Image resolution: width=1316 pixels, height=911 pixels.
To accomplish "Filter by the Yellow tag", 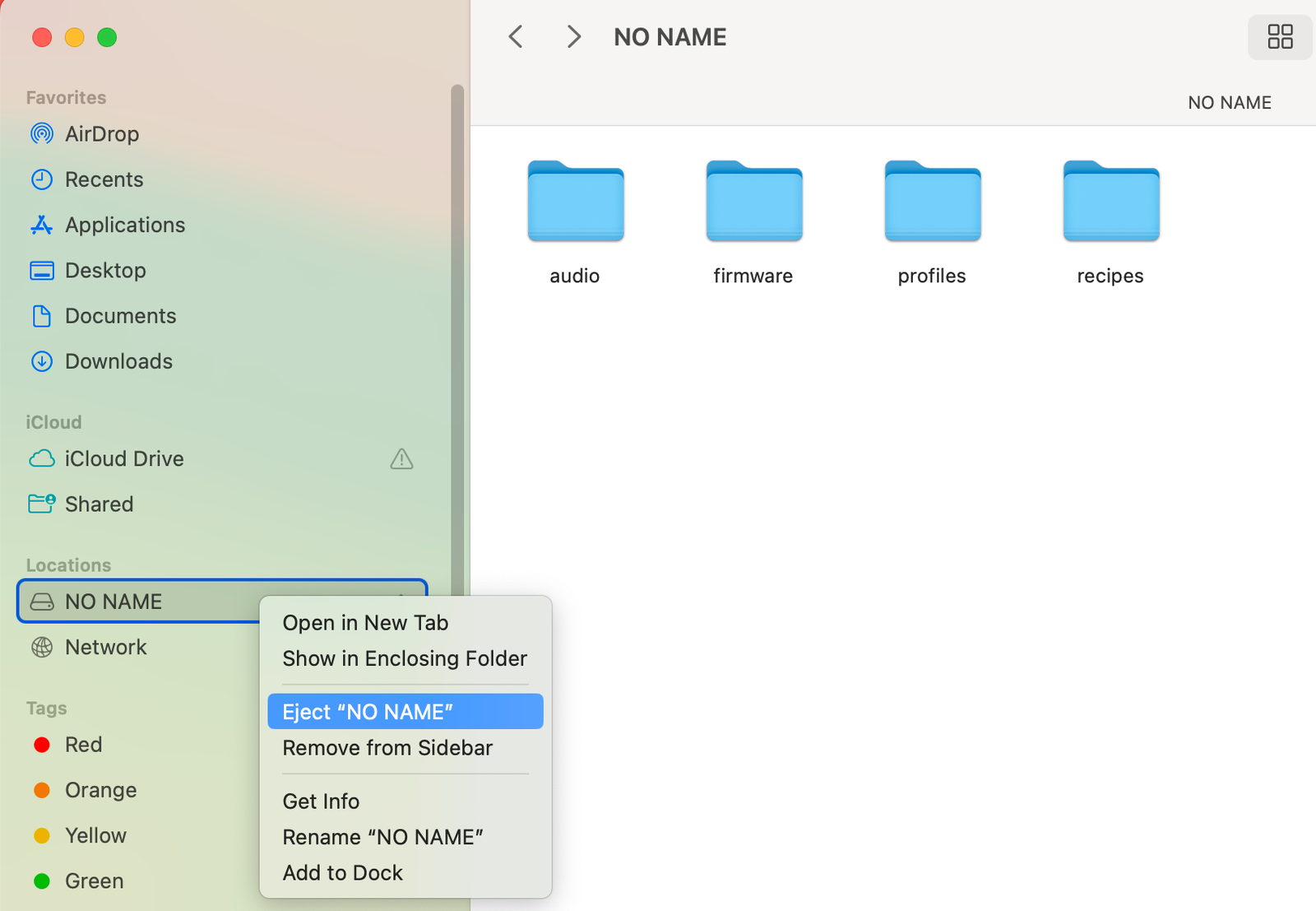I will (x=138, y=835).
